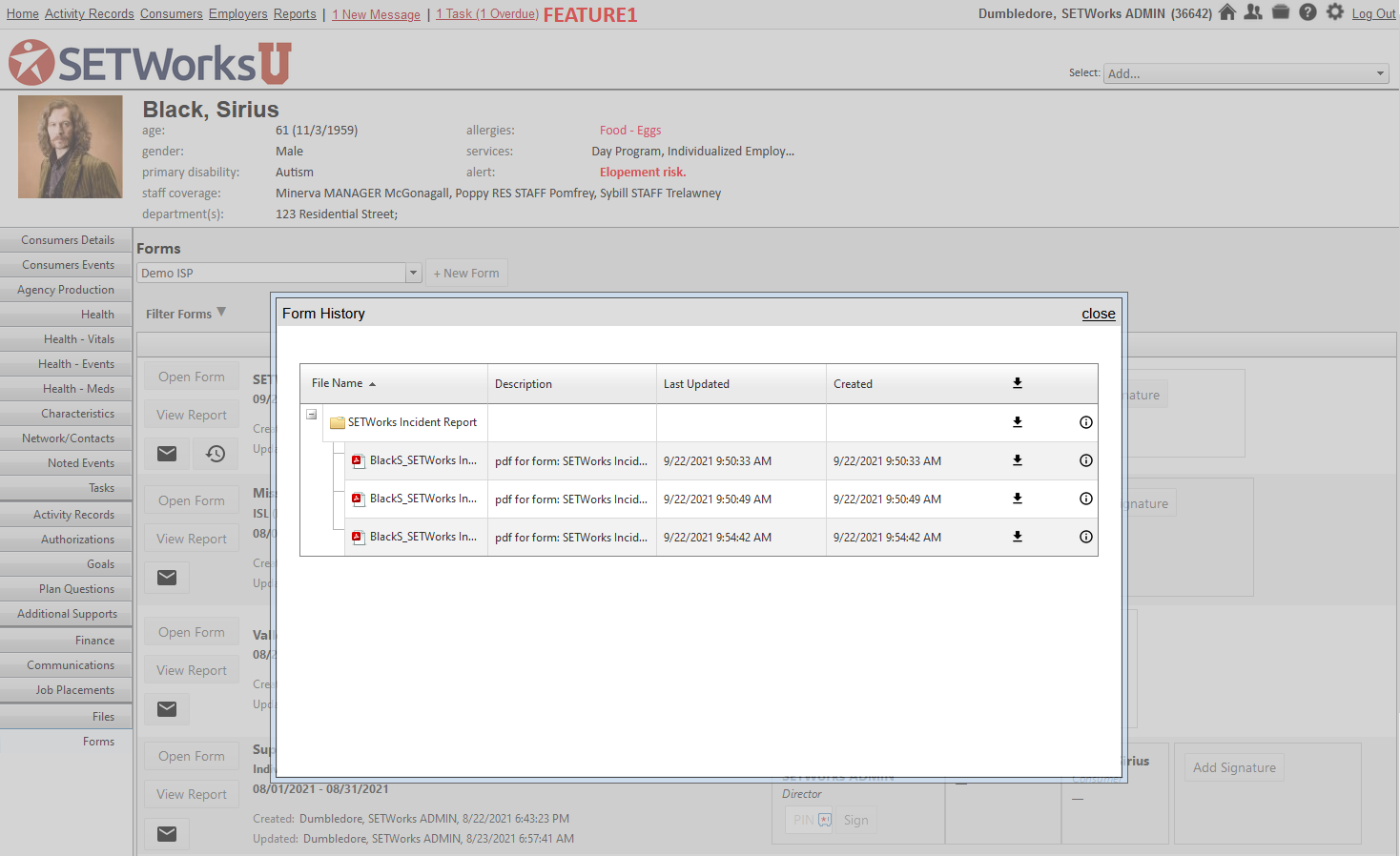Open Characteristics sidebar tab

pos(66,414)
